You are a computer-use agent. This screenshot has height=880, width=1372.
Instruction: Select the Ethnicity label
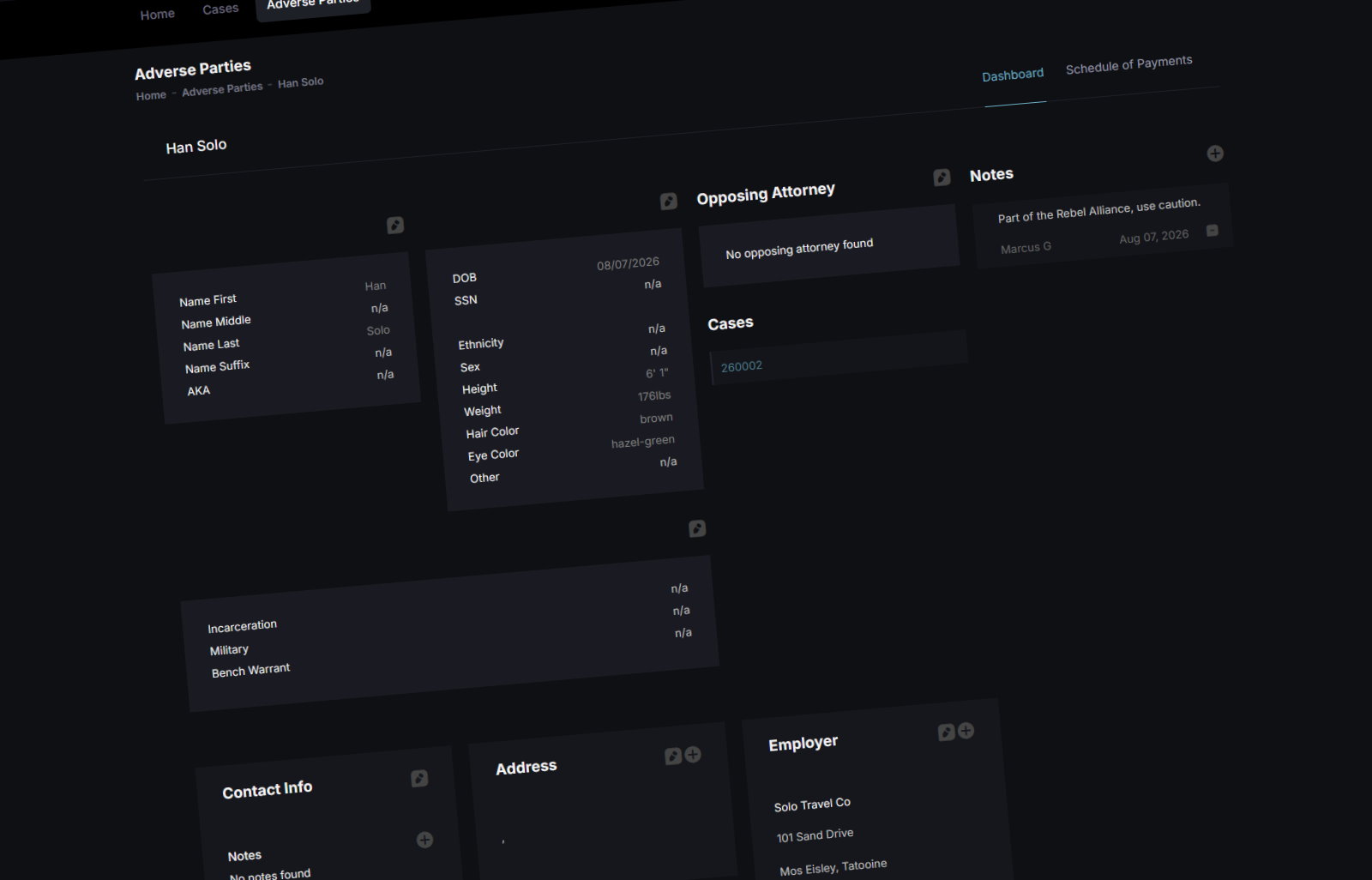tap(481, 344)
